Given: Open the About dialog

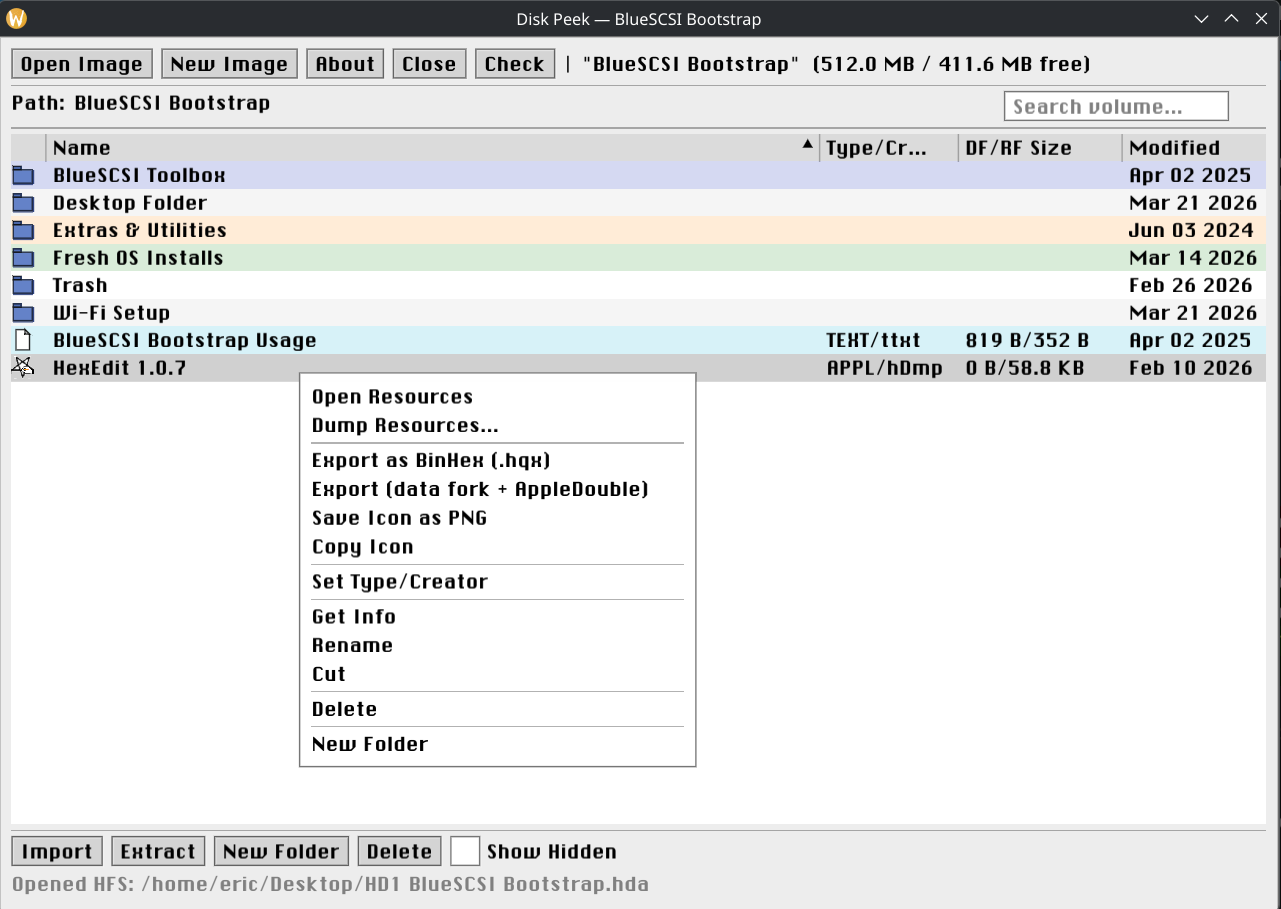Looking at the screenshot, I should pos(344,63).
